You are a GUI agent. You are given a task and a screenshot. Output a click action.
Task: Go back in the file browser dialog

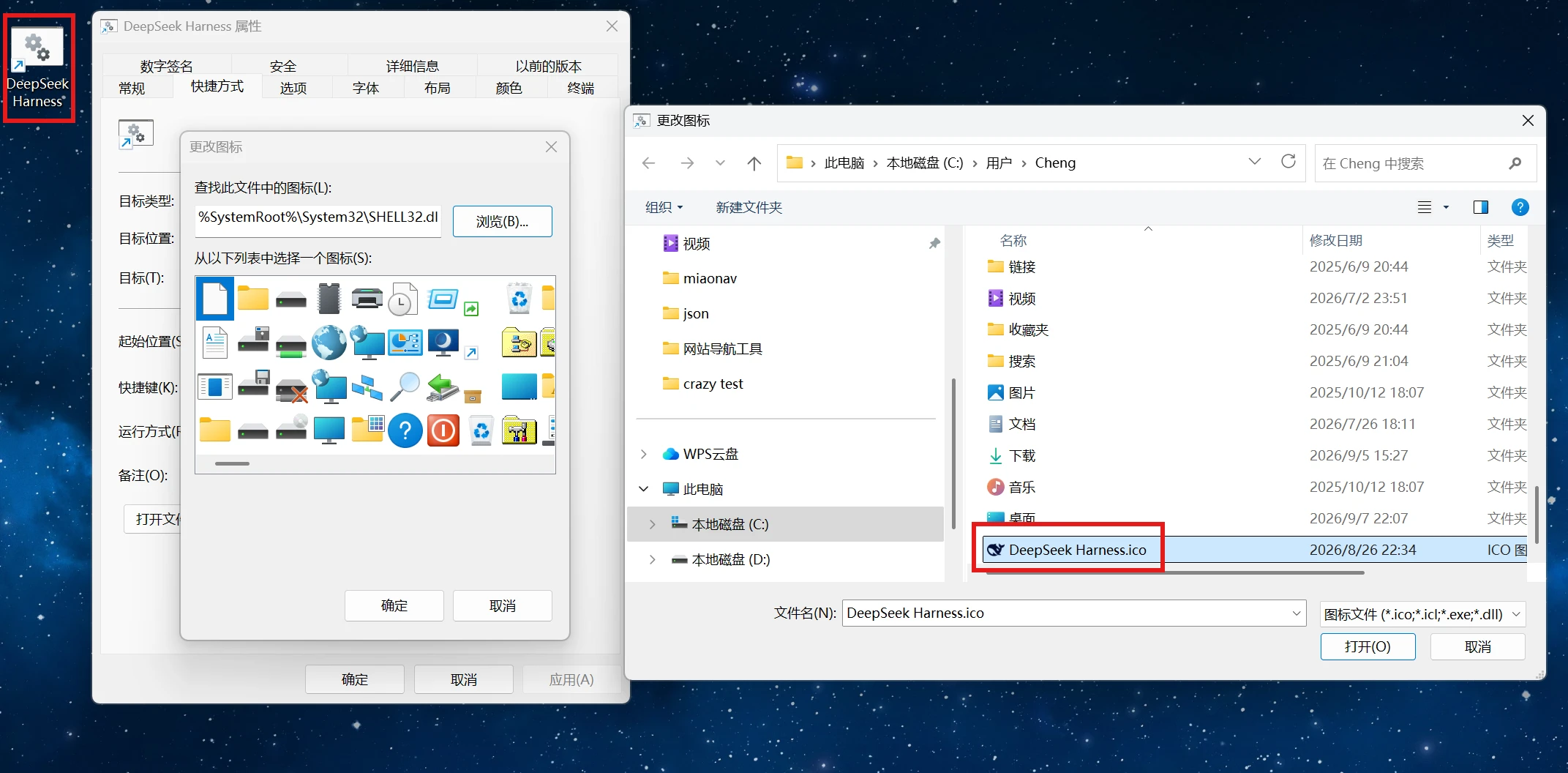(x=648, y=163)
